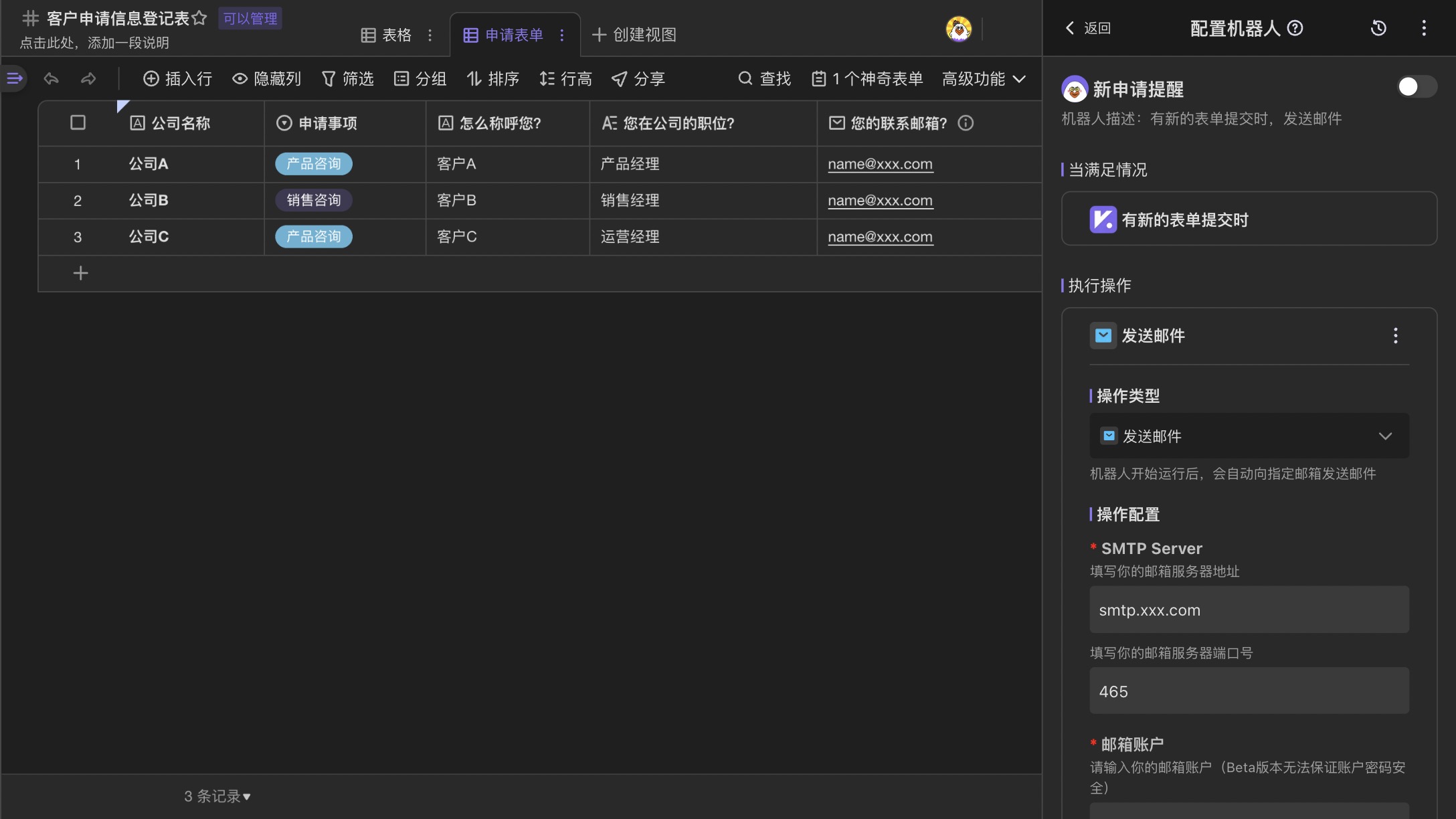Tick the select-all checkbox in table header
The height and width of the screenshot is (819, 1456).
[78, 123]
